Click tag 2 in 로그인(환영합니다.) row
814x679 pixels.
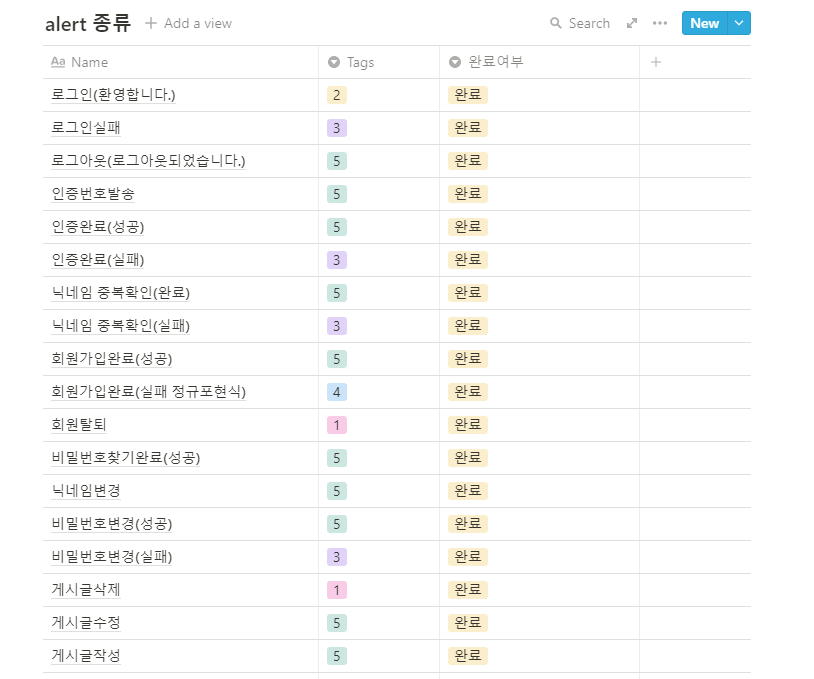pyautogui.click(x=337, y=95)
